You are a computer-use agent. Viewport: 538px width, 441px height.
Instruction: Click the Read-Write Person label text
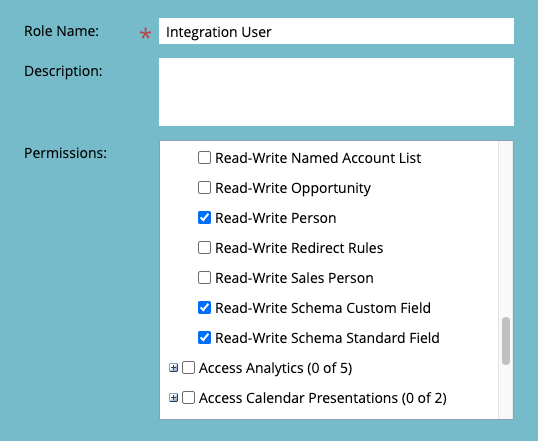pos(276,218)
